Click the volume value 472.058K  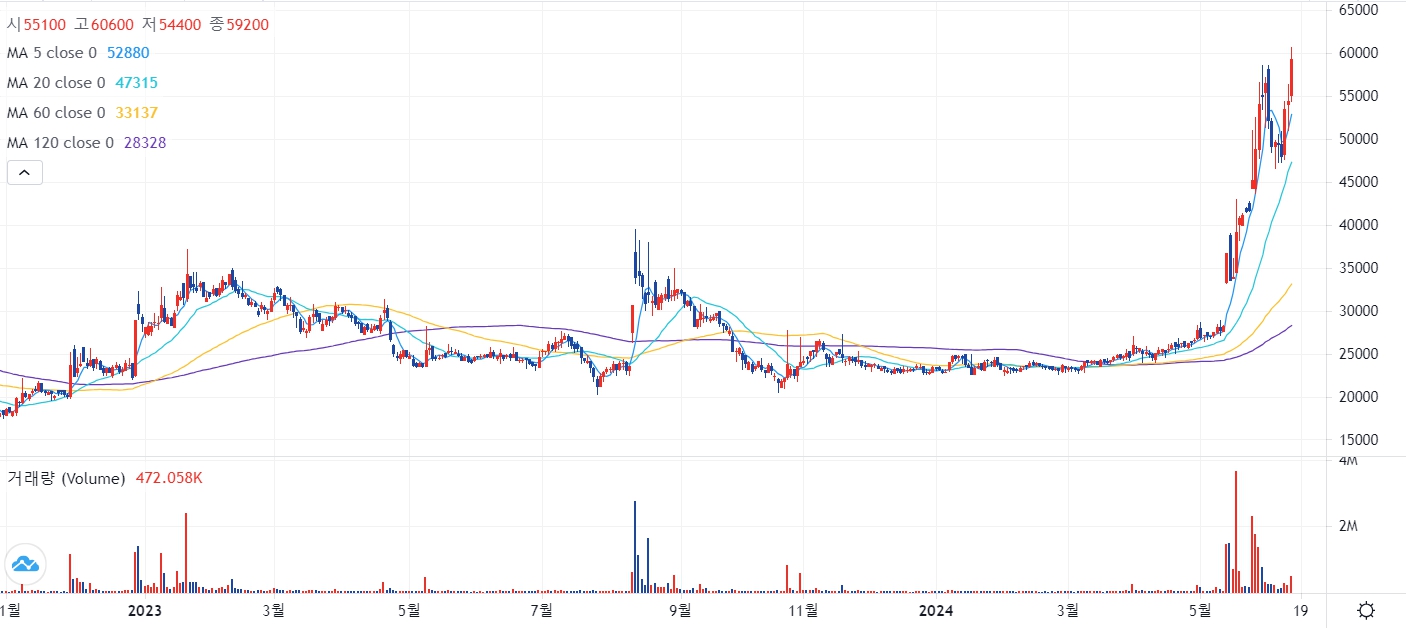tap(169, 479)
